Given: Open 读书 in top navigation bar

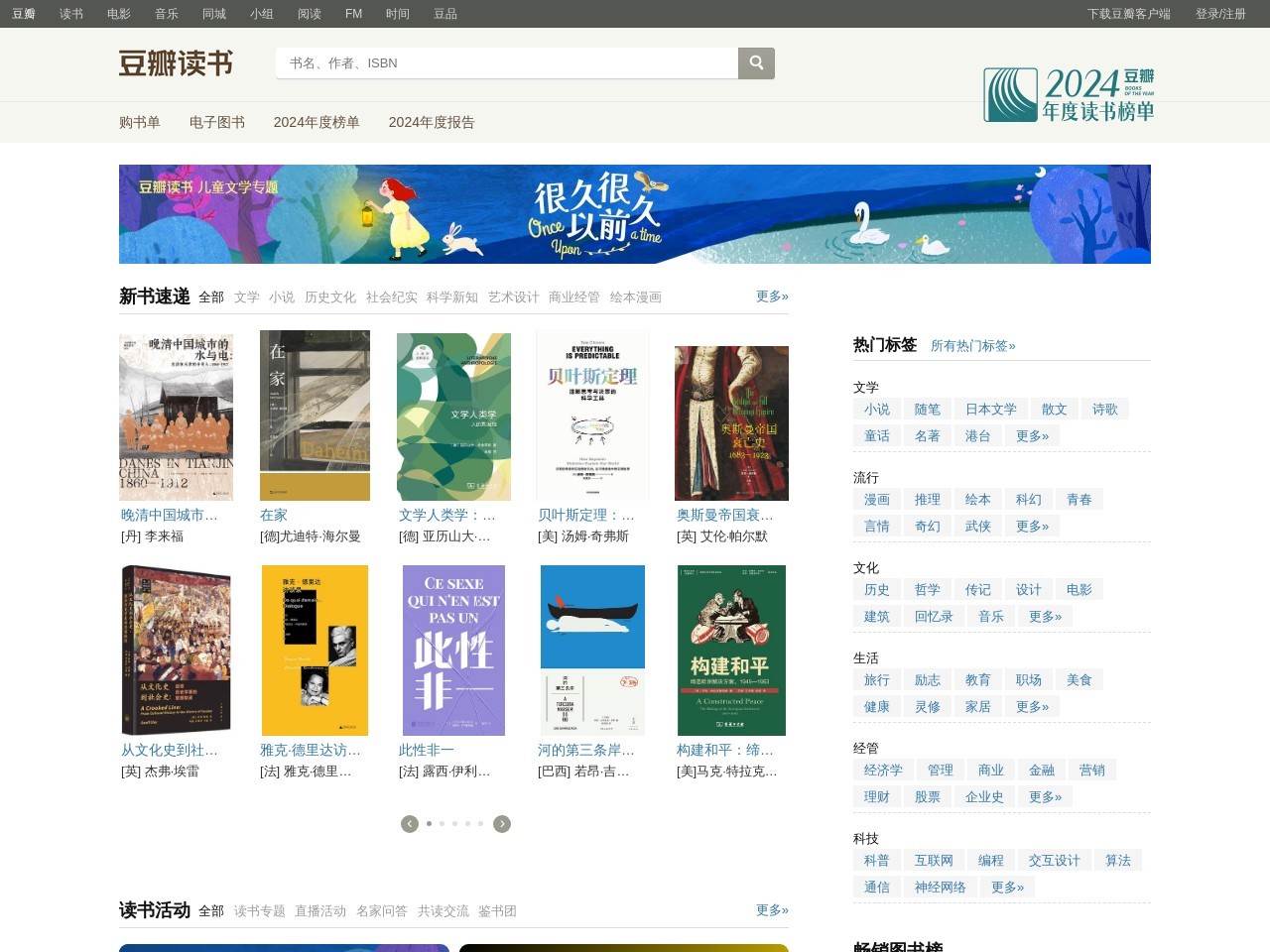Looking at the screenshot, I should pos(71,14).
